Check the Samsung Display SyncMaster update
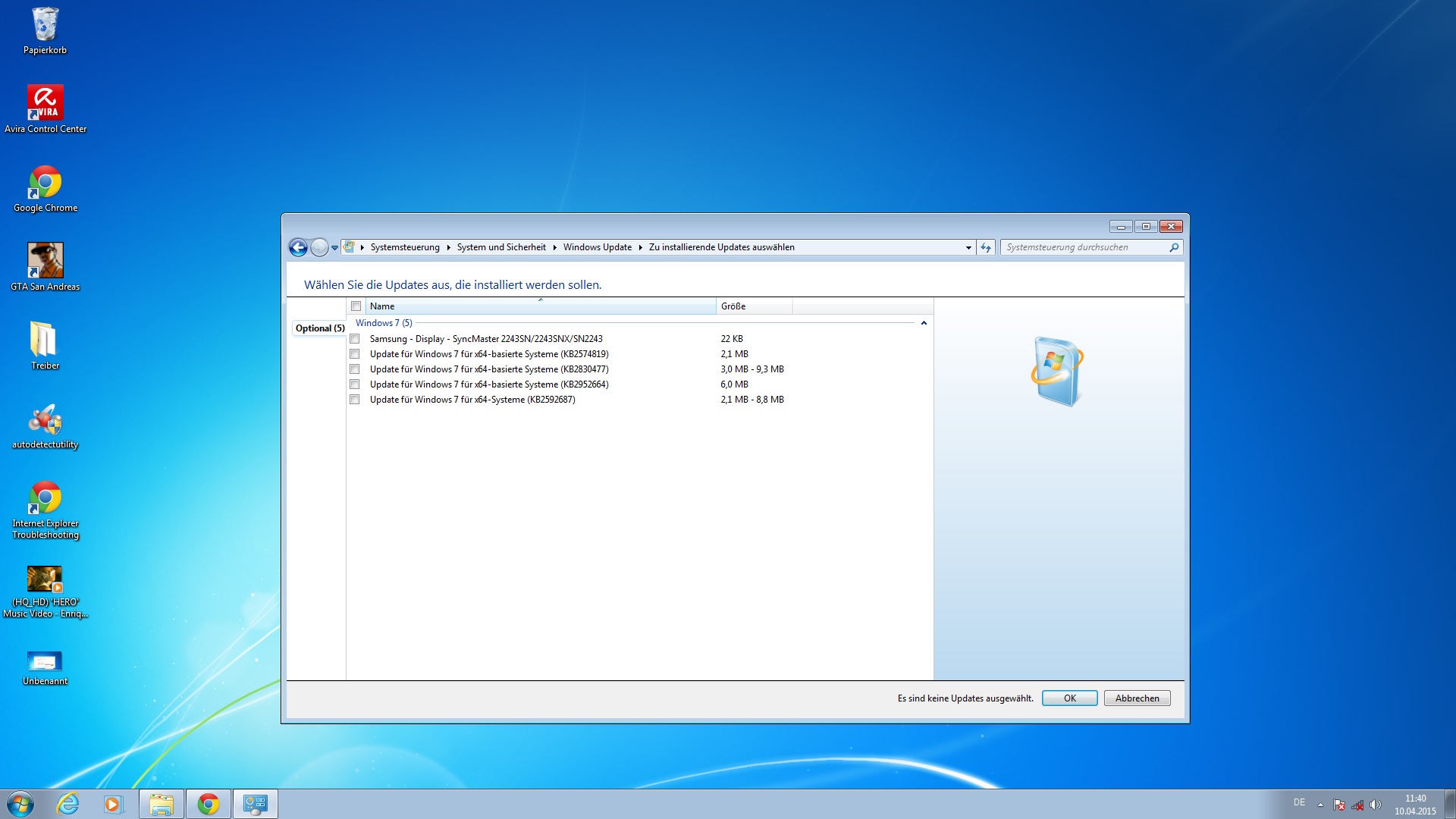The width and height of the screenshot is (1456, 819). 354,339
